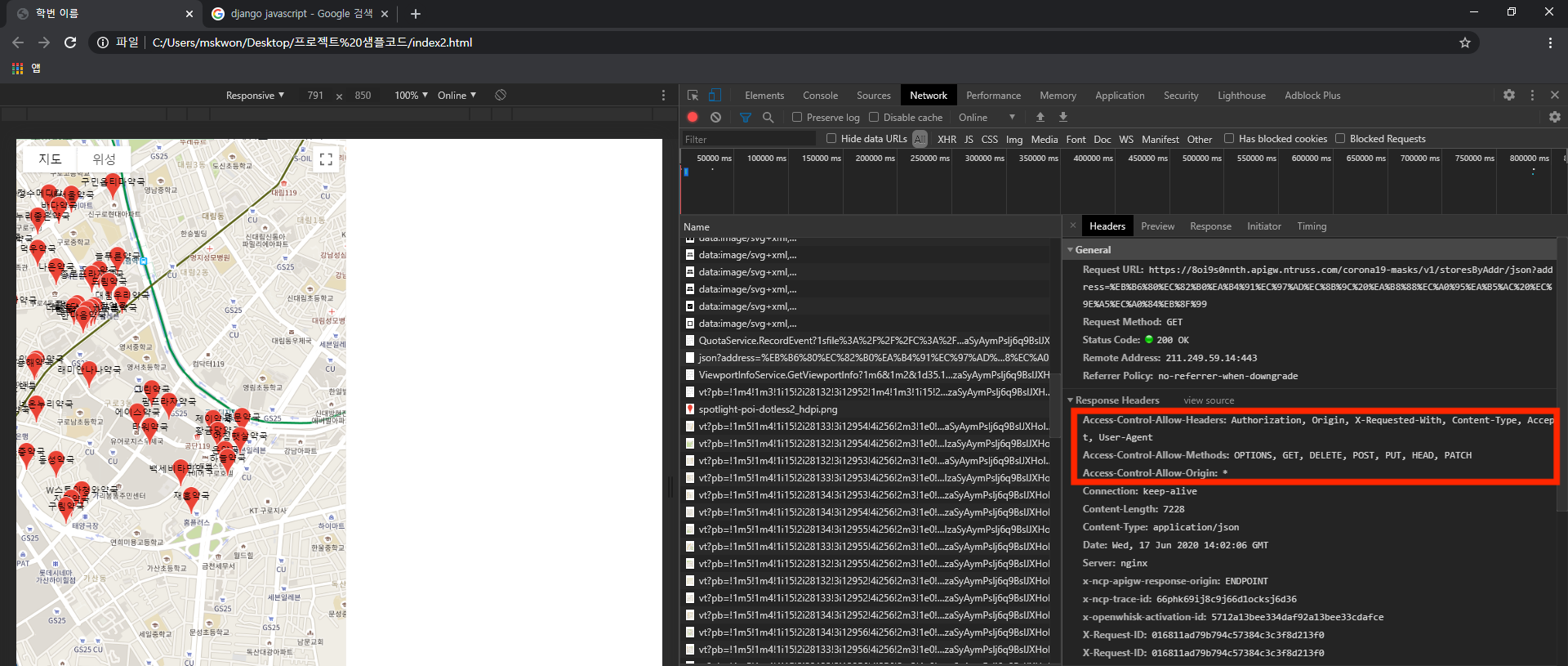
Task: Close the DevTools panel
Action: pos(1555,95)
